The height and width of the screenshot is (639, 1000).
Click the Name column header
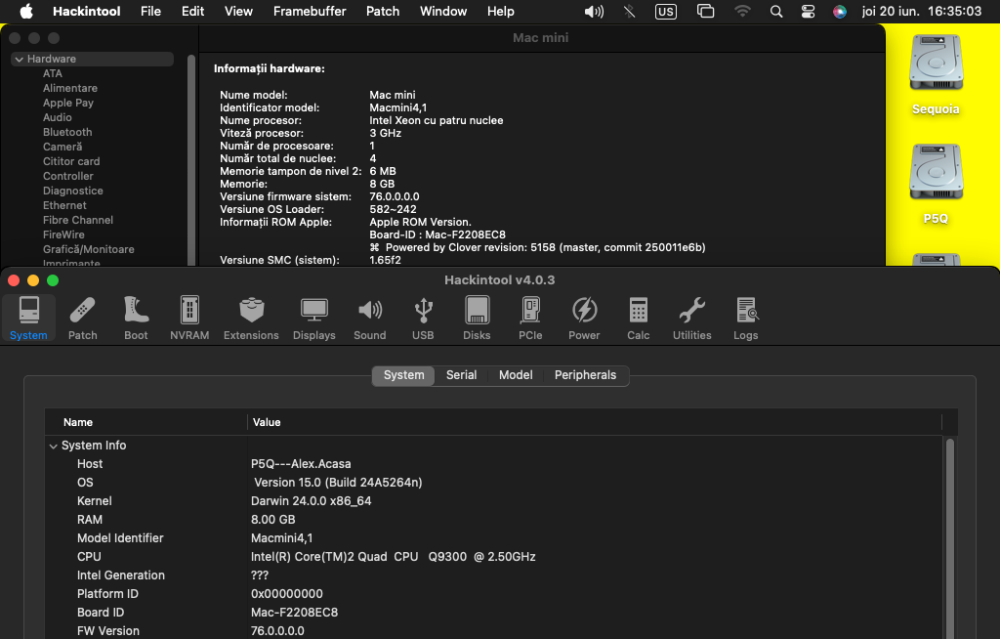(x=146, y=422)
